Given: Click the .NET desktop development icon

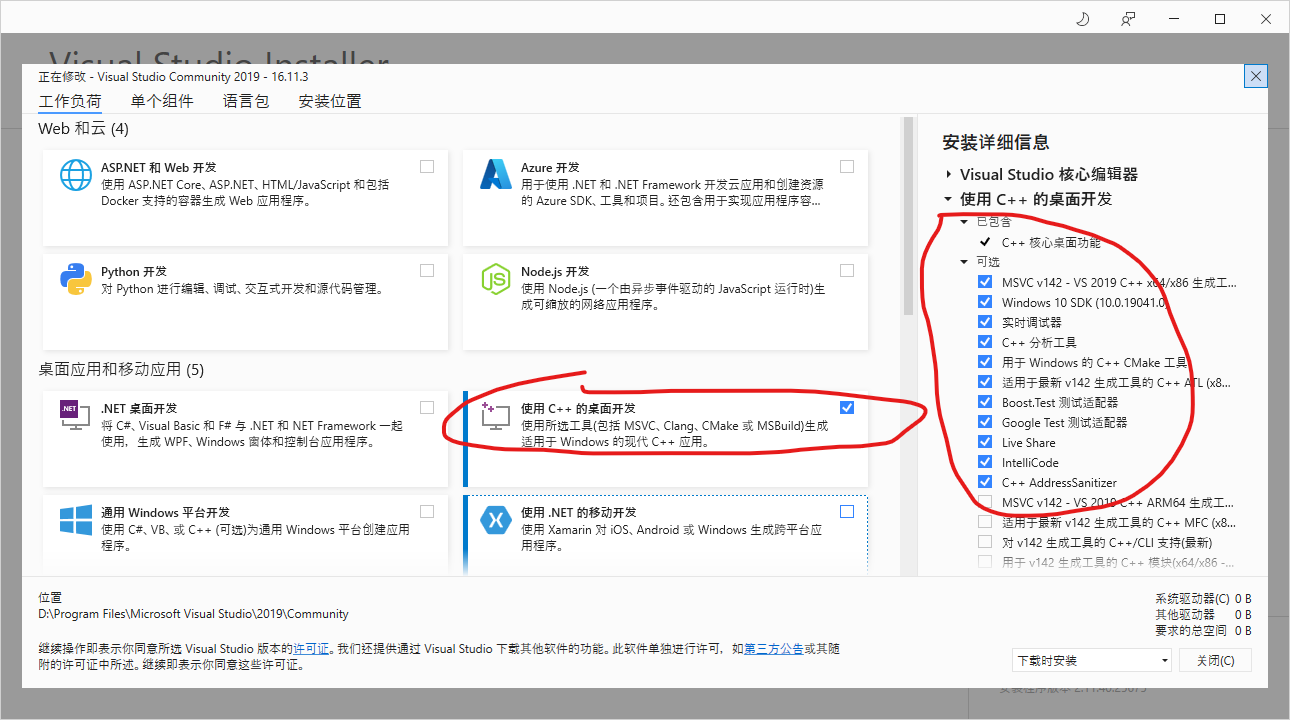Looking at the screenshot, I should [x=76, y=415].
